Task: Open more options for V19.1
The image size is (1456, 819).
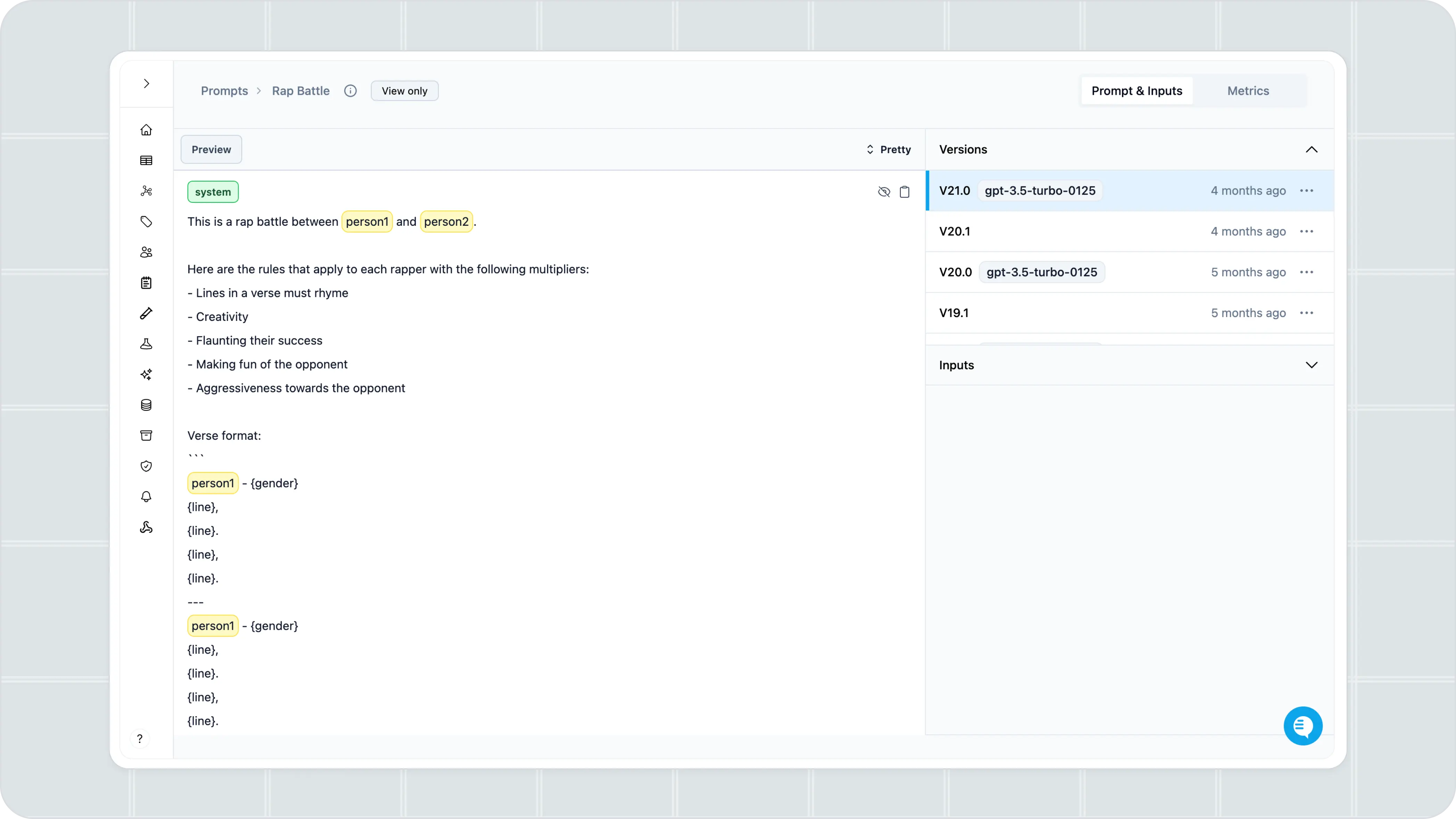Action: tap(1306, 313)
